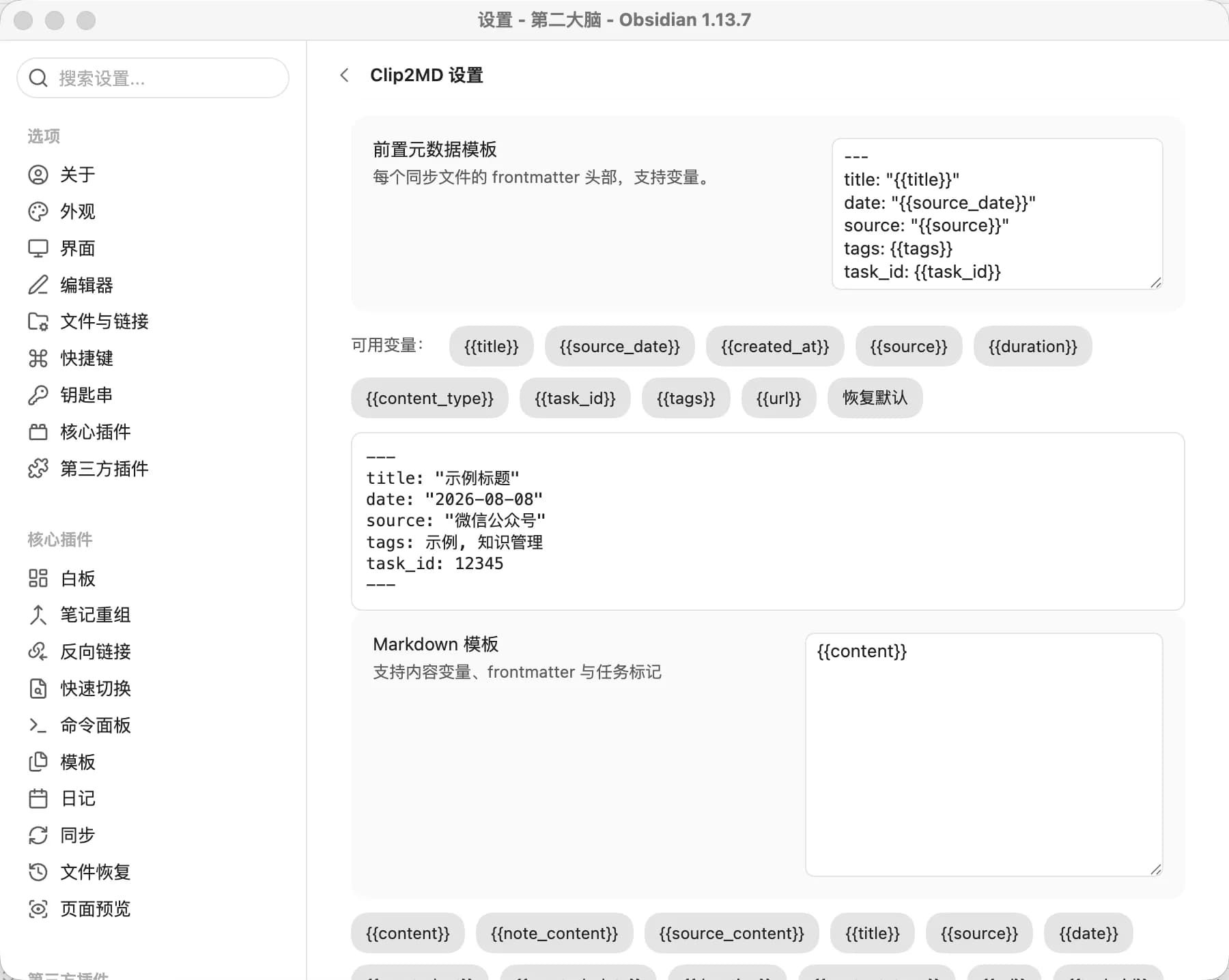The image size is (1229, 980).
Task: Click the 文件恢复 clock-history icon
Action: [x=38, y=872]
